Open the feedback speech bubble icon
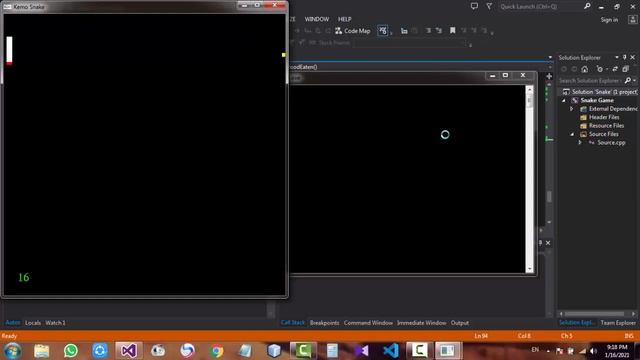 474,6
